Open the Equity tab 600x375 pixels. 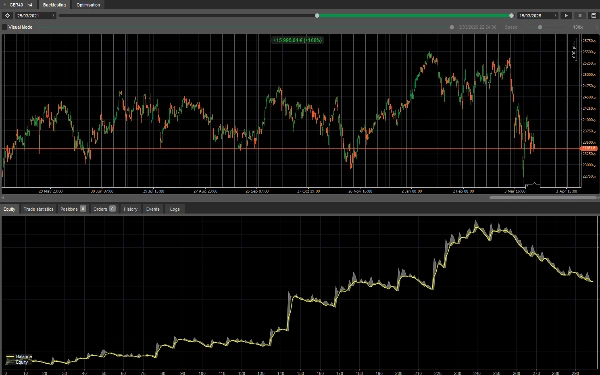point(9,209)
